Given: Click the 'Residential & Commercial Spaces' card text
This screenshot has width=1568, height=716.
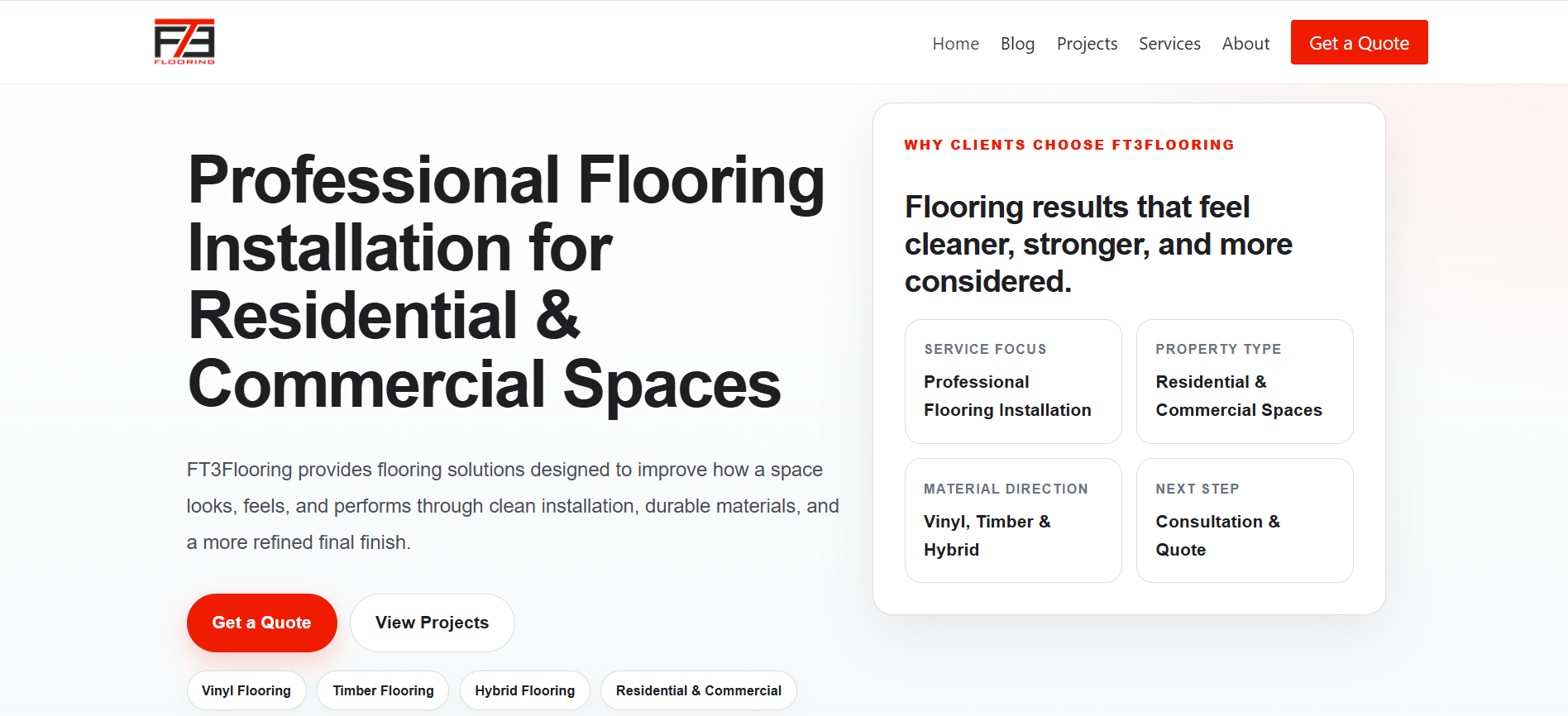Looking at the screenshot, I should tap(1239, 396).
